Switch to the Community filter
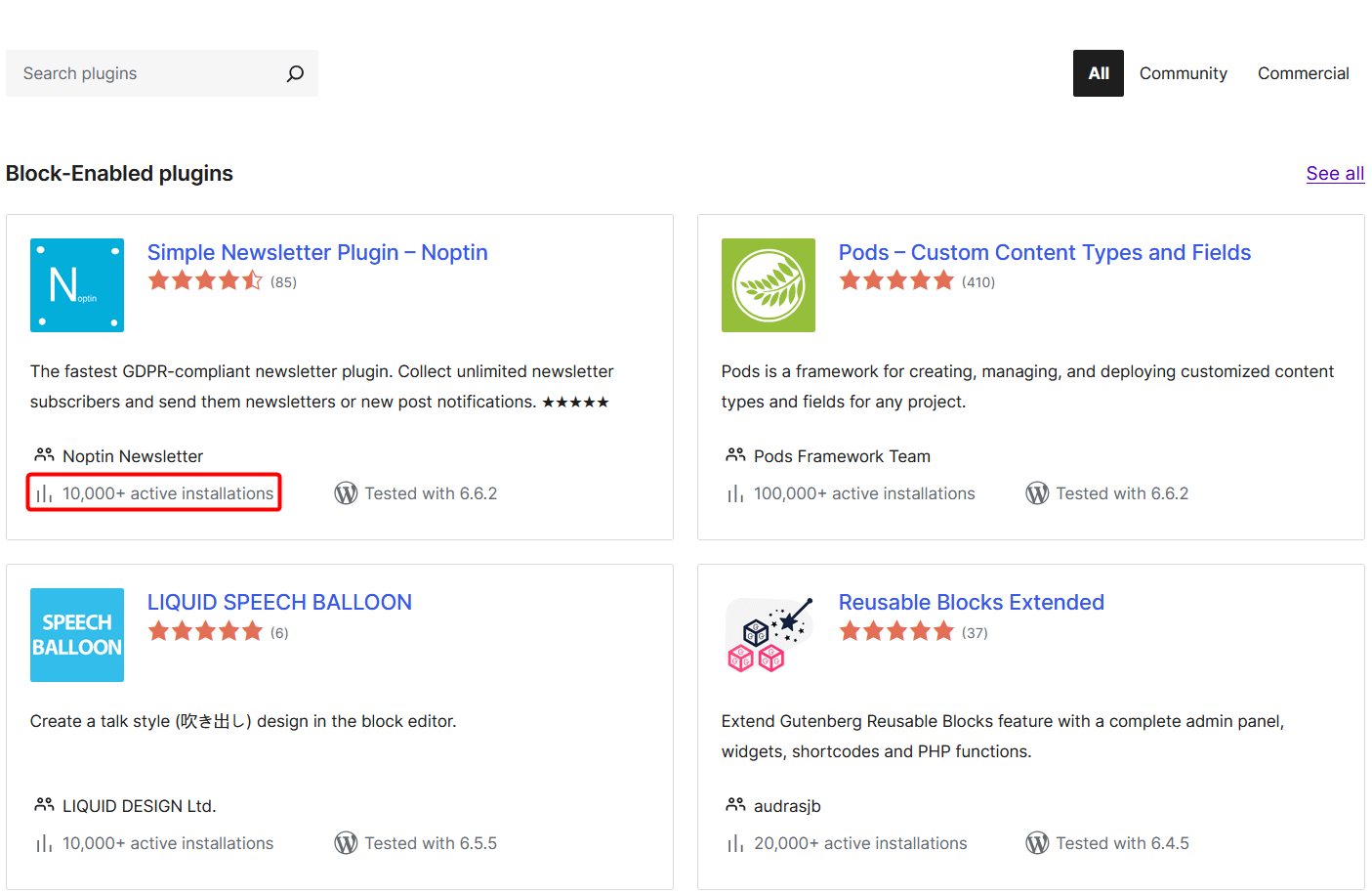Image resolution: width=1372 pixels, height=894 pixels. point(1184,73)
